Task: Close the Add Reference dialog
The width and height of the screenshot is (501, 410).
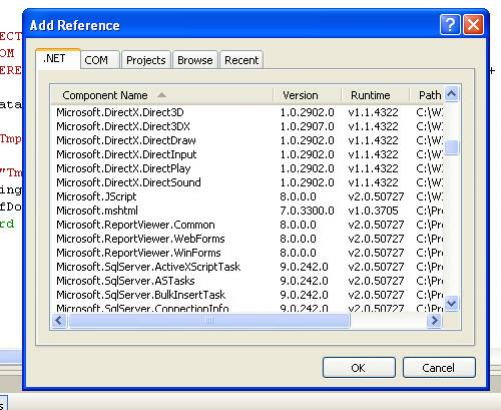Action: [x=473, y=25]
